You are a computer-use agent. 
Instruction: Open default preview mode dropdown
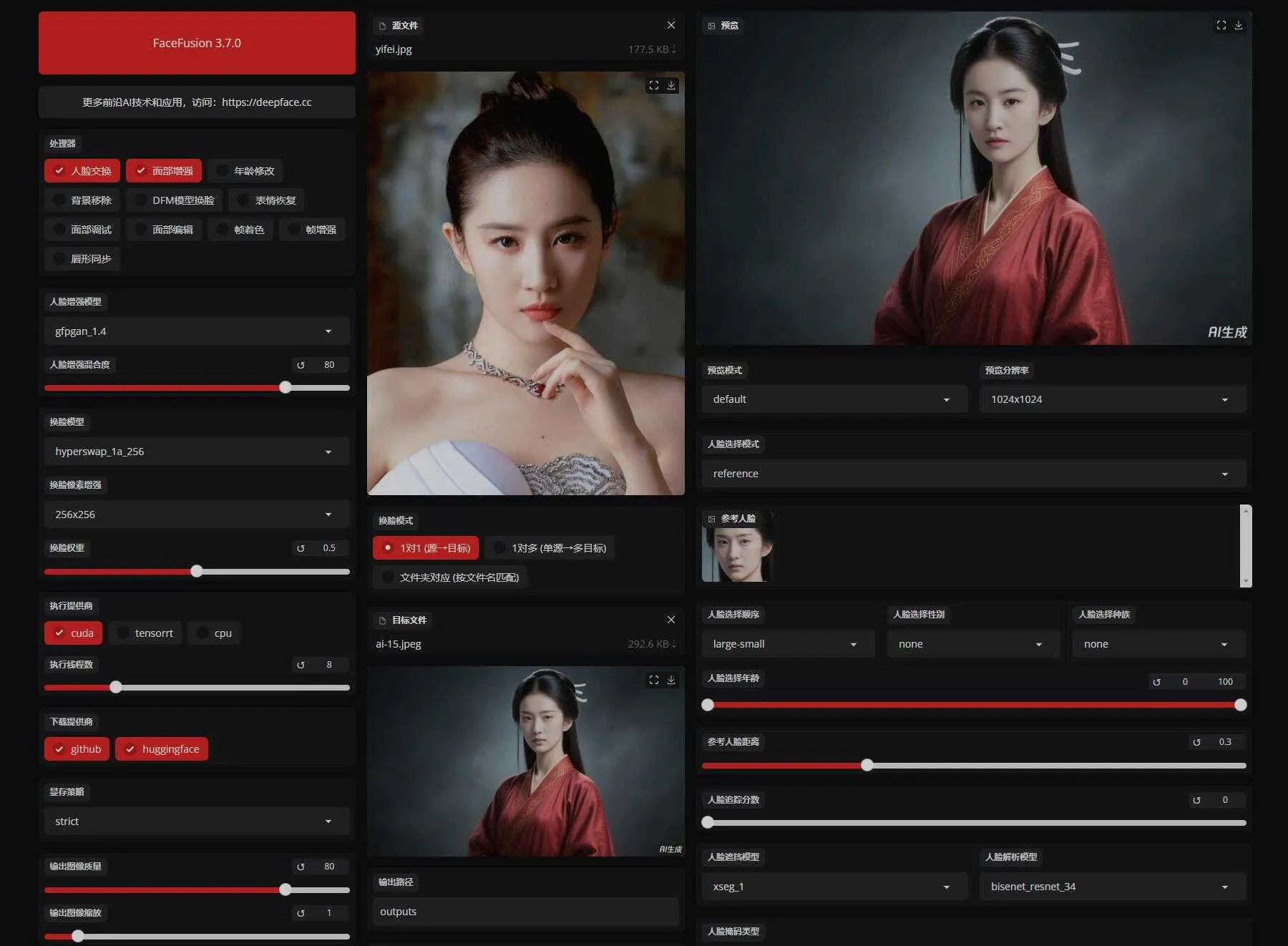pyautogui.click(x=834, y=399)
